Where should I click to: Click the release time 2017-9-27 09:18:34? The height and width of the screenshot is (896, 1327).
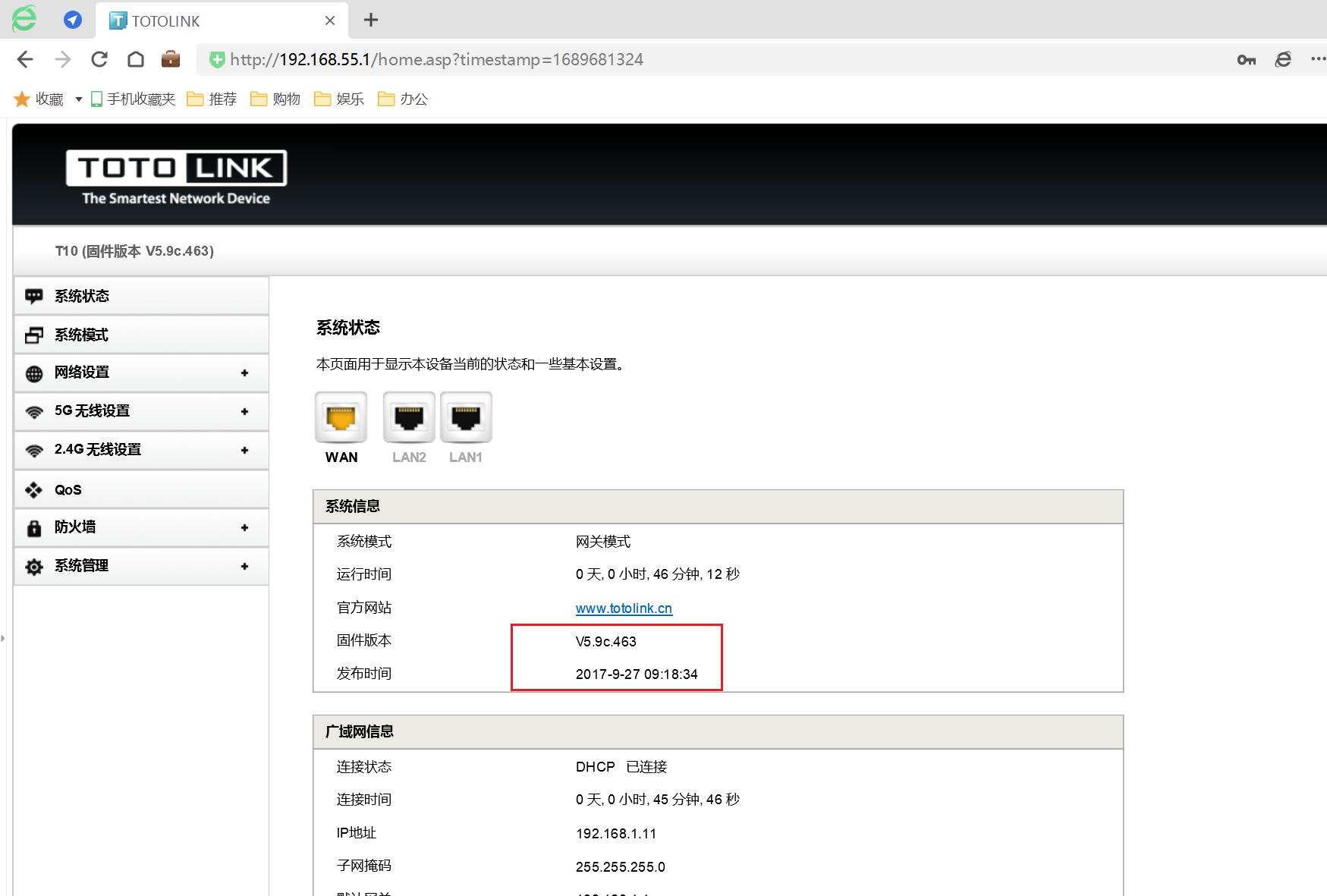(x=637, y=674)
